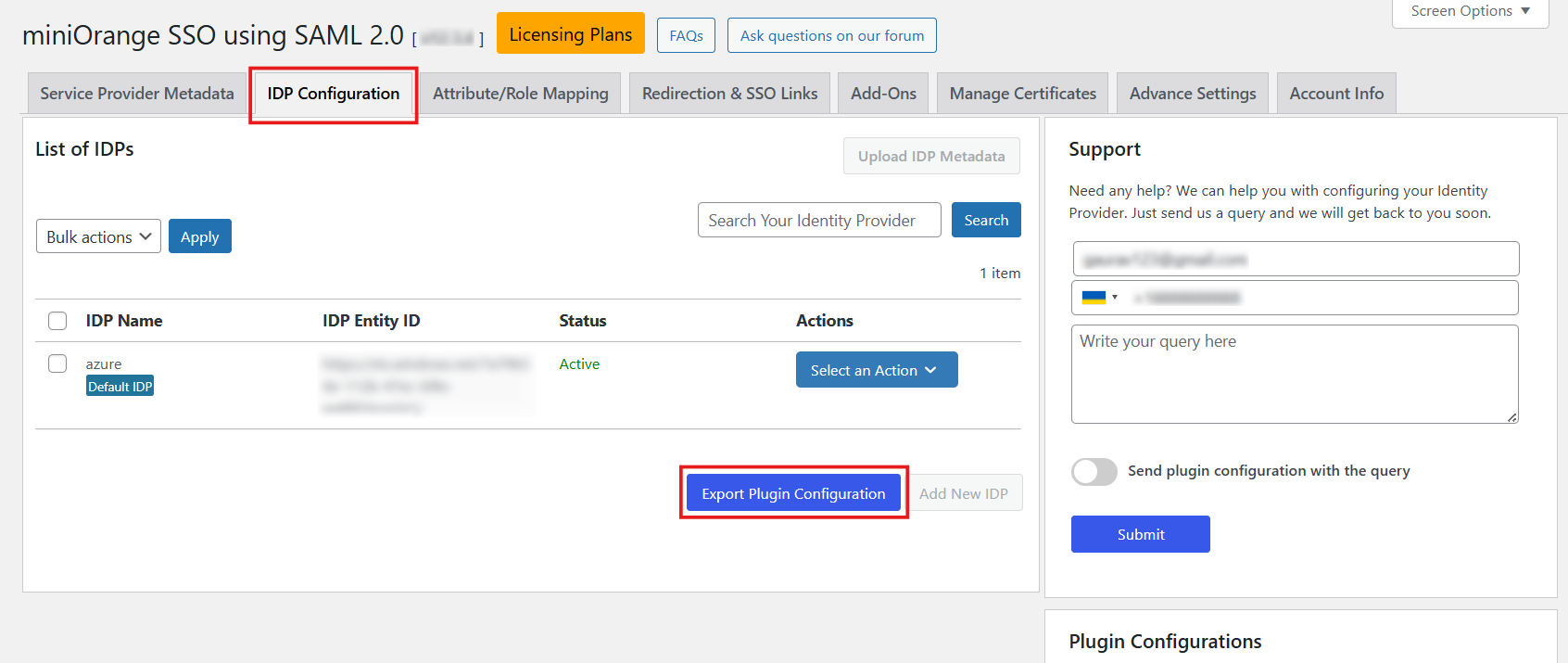Toggle Send plugin configuration with the query
This screenshot has width=1568, height=663.
point(1094,471)
